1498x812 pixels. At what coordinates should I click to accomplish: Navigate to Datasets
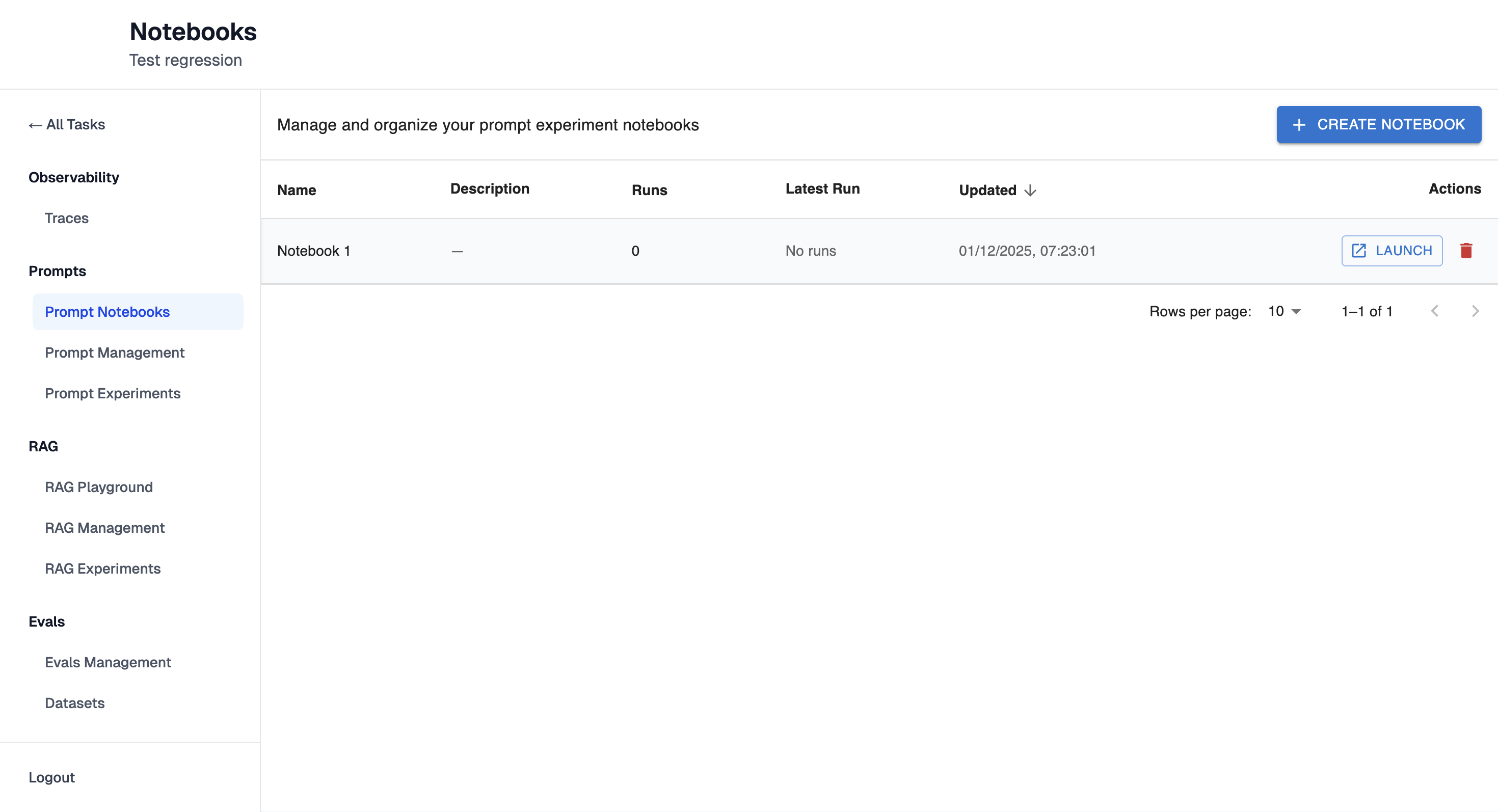coord(74,702)
